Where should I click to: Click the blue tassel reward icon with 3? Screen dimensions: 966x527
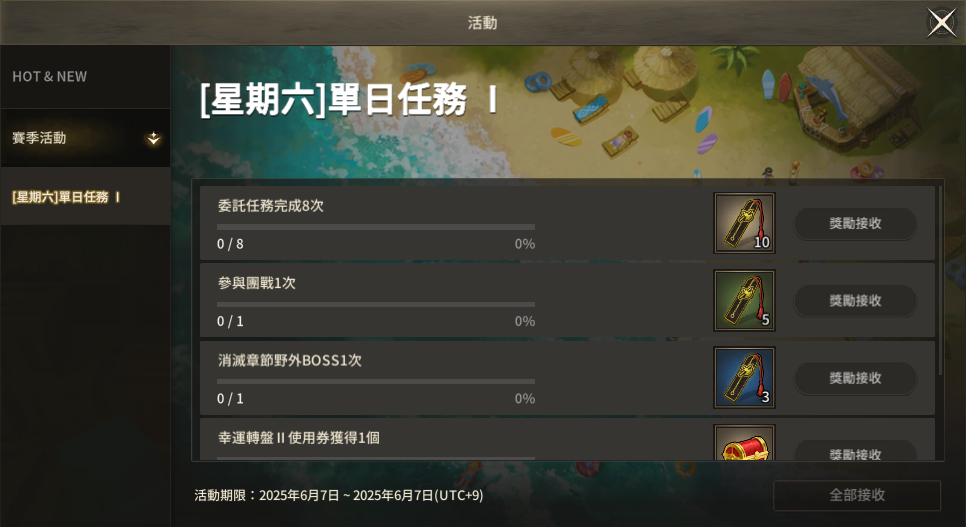click(744, 378)
